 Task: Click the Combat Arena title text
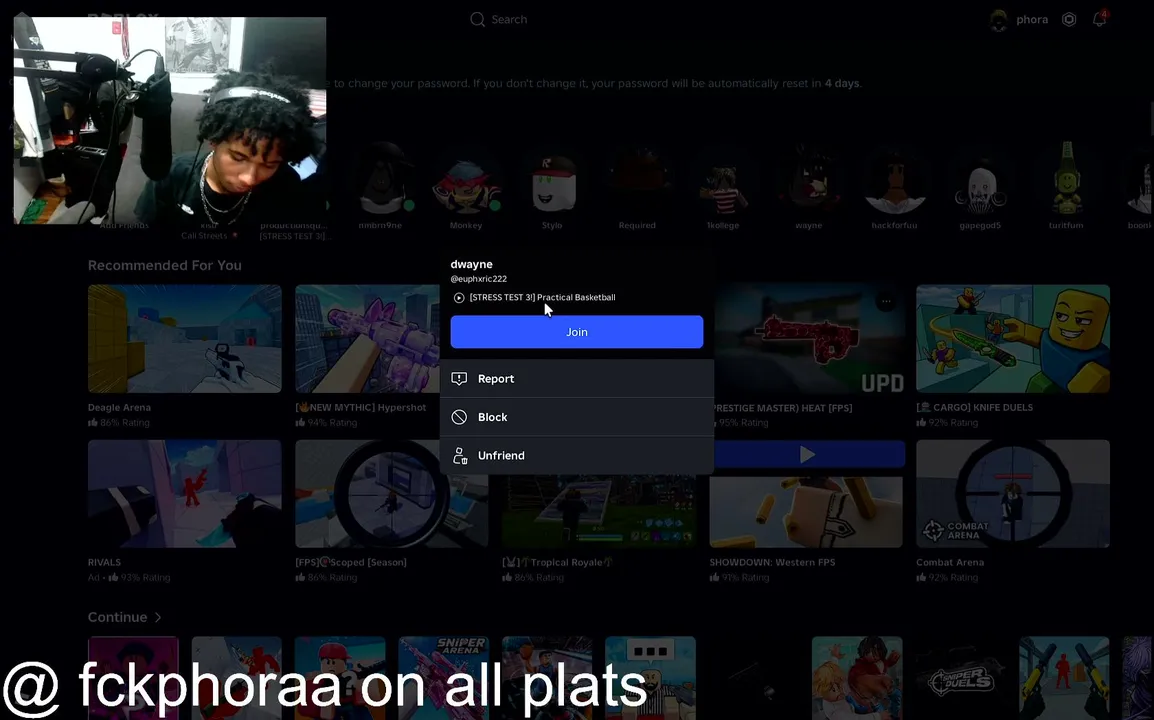click(x=950, y=562)
